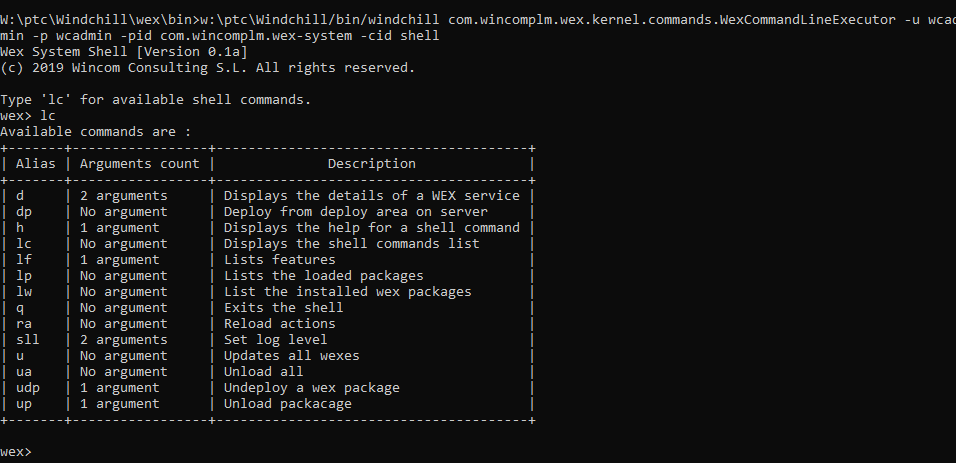Screen dimensions: 956x463
Task: Click the 'Unload all' description
Action: (263, 372)
